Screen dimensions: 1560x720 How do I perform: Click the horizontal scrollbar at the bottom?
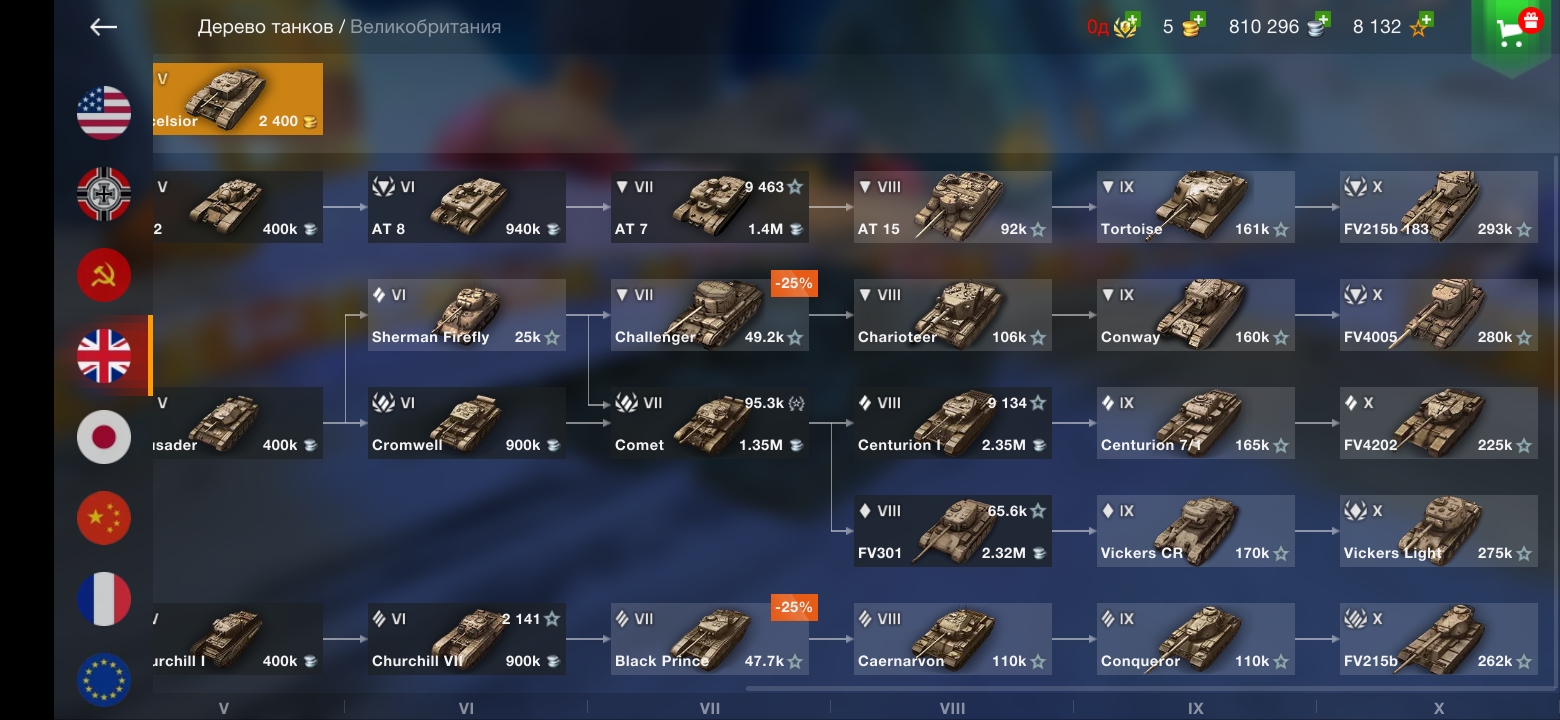(1150, 688)
